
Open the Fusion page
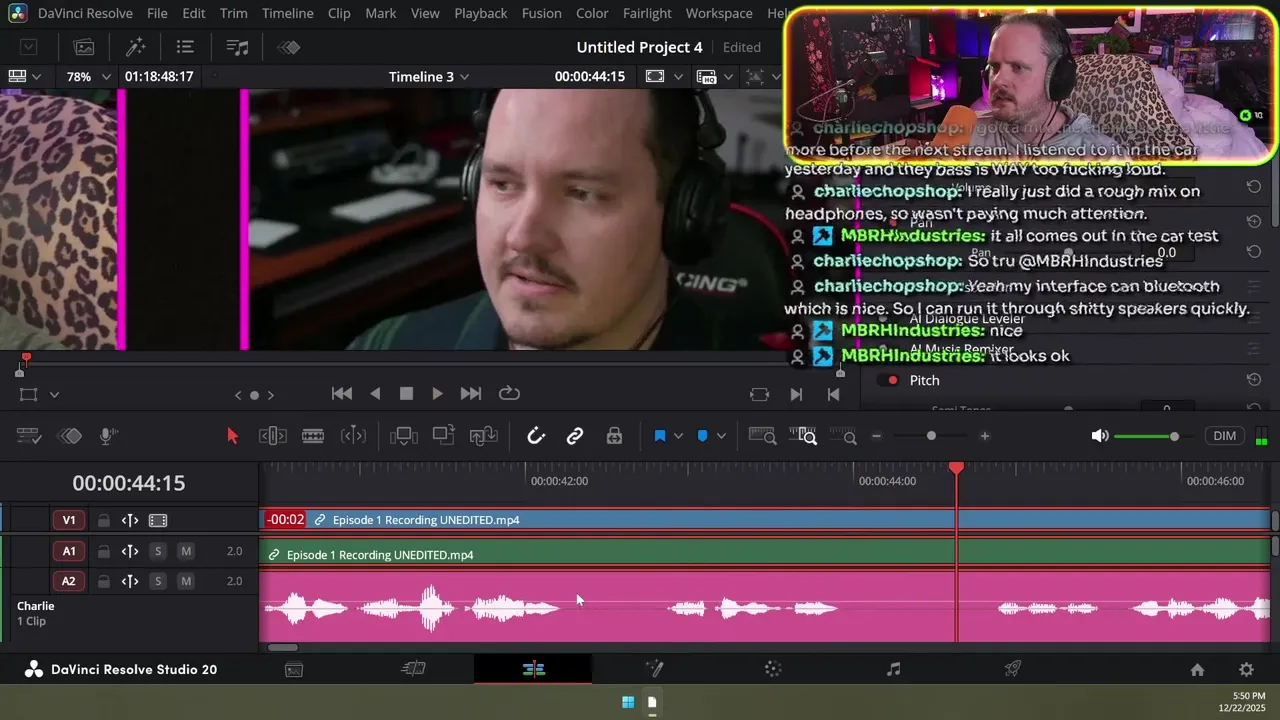pos(654,670)
